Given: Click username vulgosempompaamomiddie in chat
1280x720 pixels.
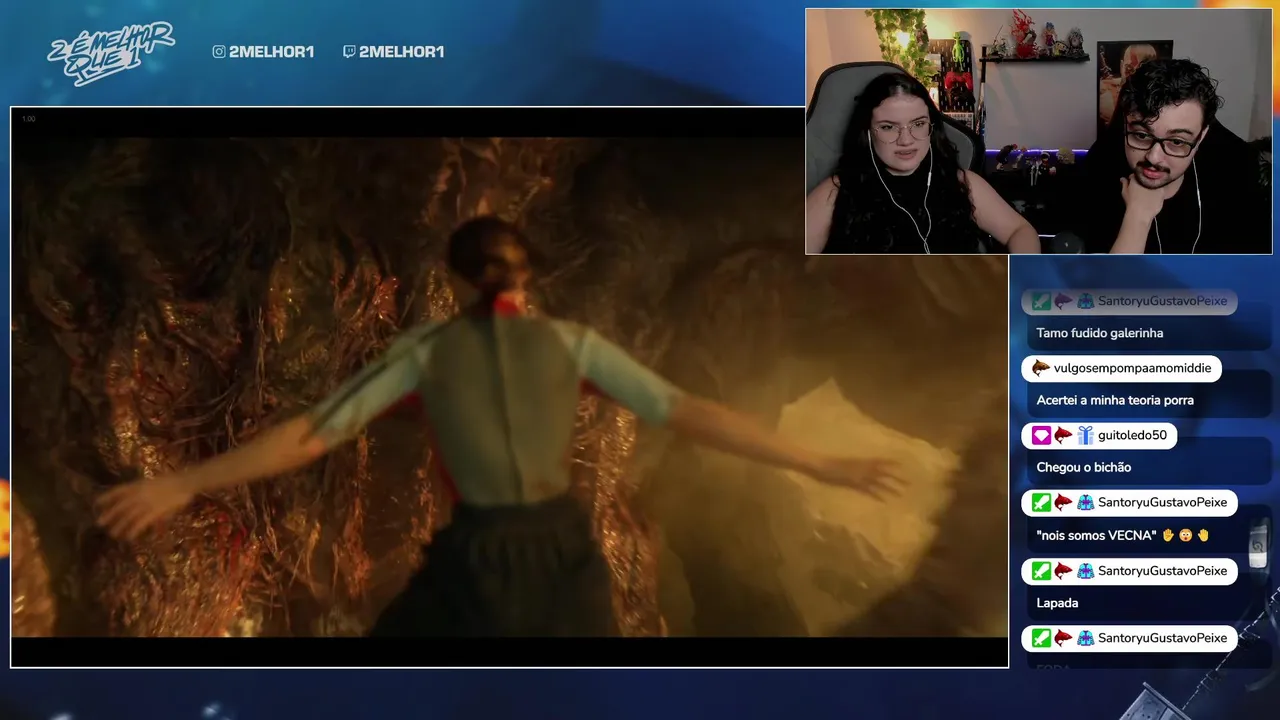Looking at the screenshot, I should pyautogui.click(x=1132, y=368).
